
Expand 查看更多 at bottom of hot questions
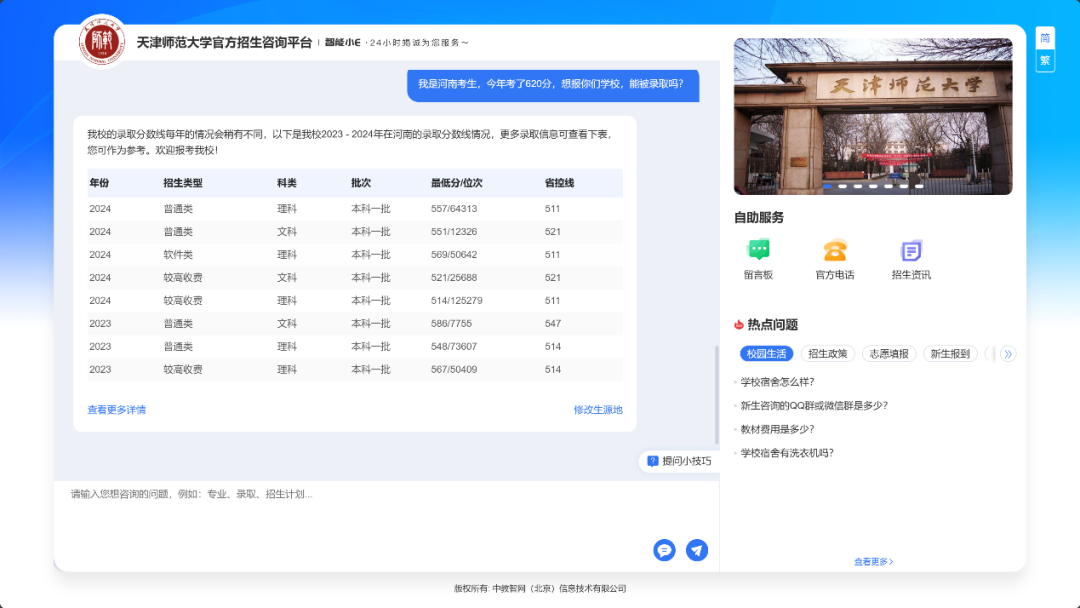click(x=873, y=562)
